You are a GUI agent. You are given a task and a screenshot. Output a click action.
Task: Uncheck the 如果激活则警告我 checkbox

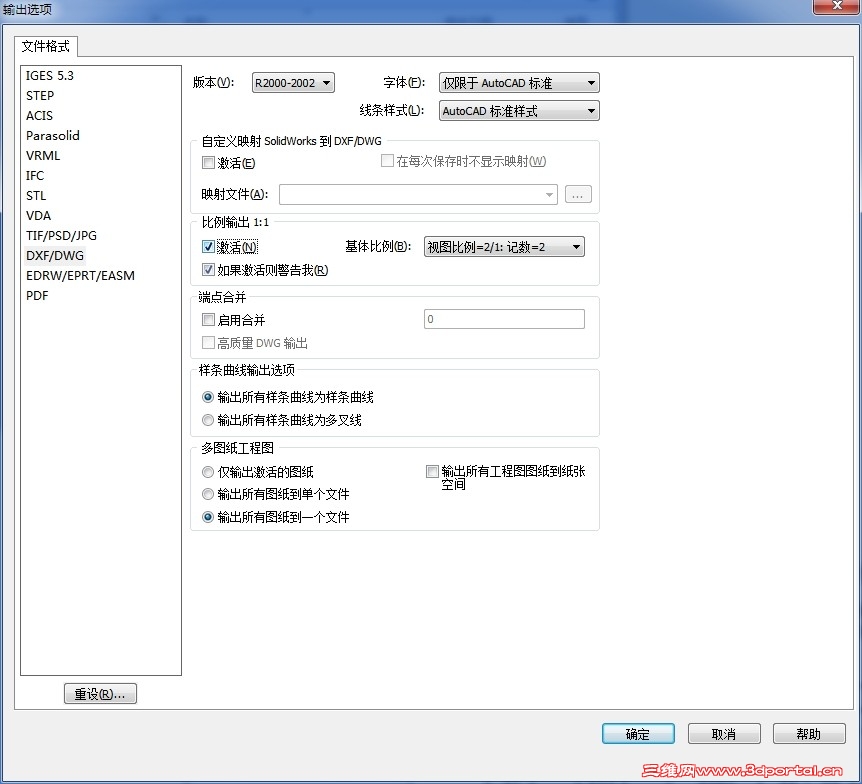pos(208,270)
